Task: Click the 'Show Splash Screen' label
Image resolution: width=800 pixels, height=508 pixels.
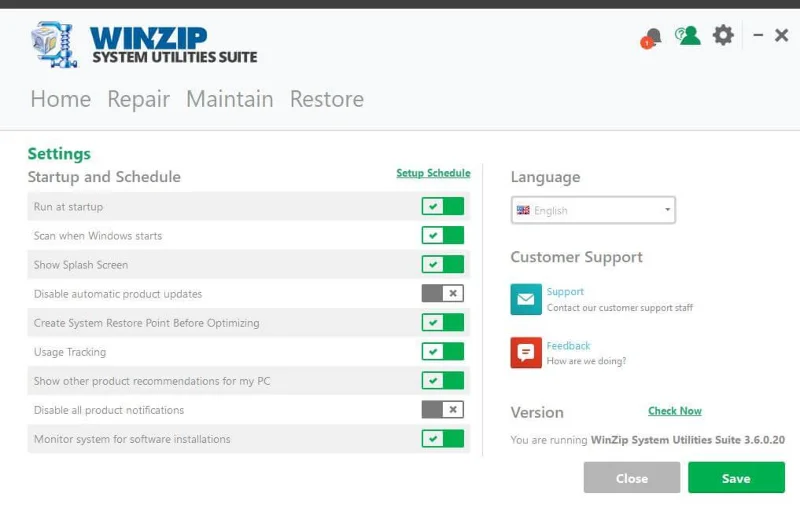Action: [x=81, y=265]
